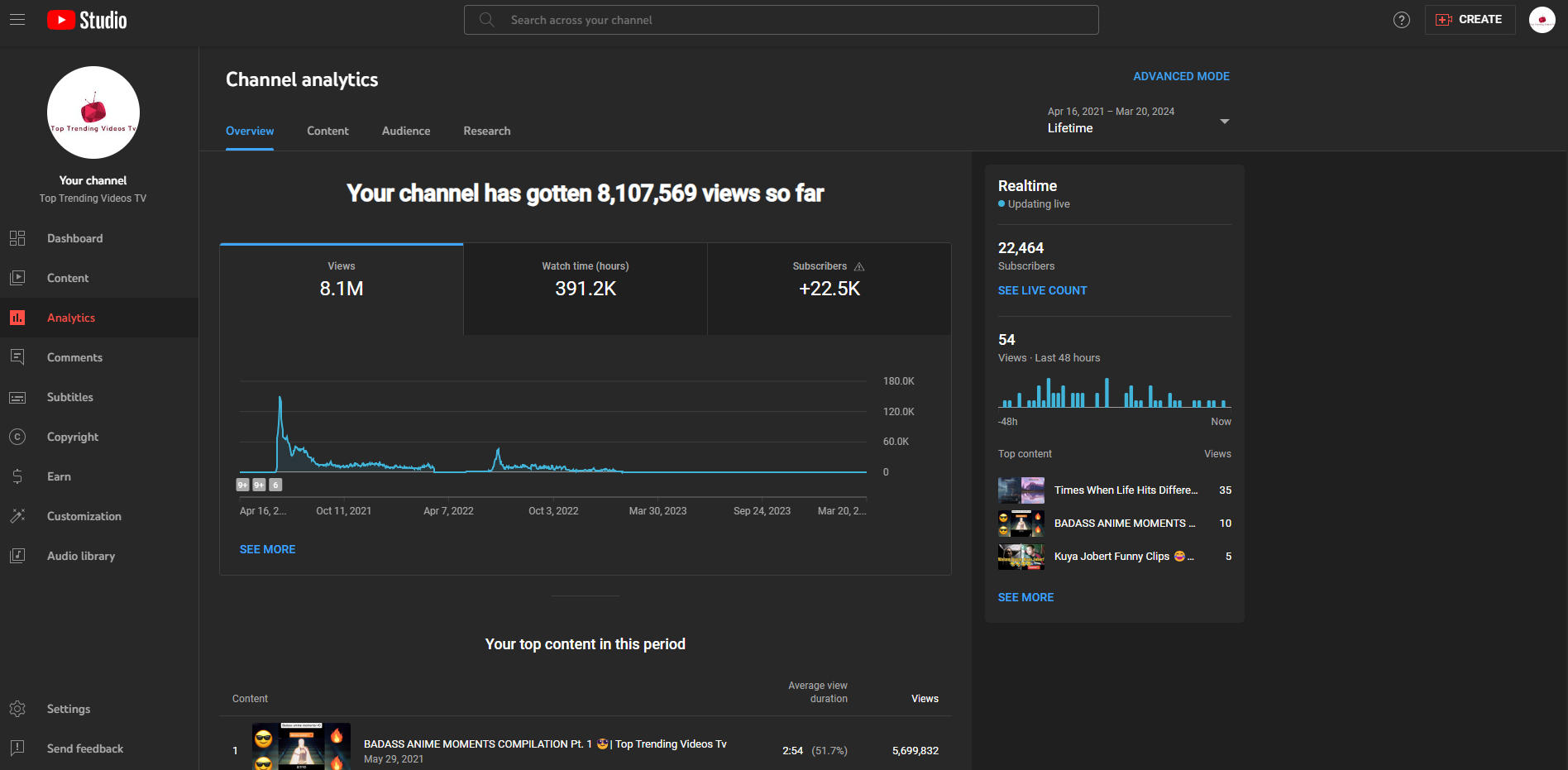Screen dimensions: 1568x770
Task: Click the second 9+ chart event marker
Action: point(259,485)
